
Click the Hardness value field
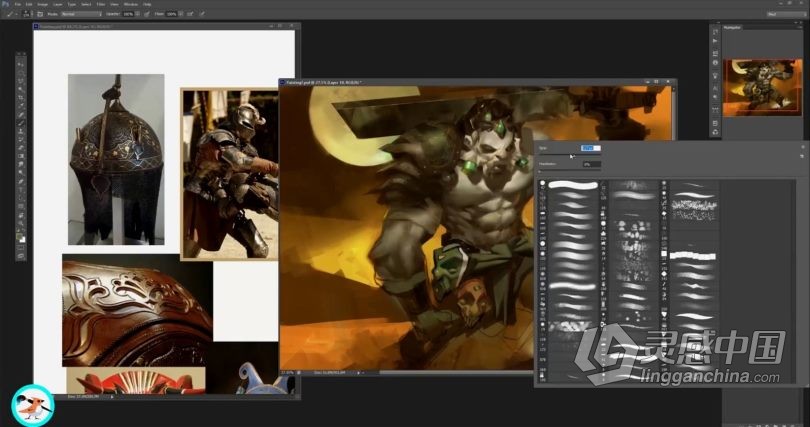pos(591,164)
